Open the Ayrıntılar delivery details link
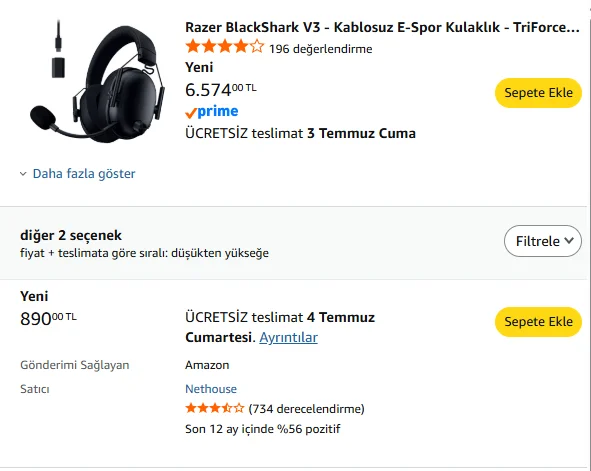 (x=288, y=337)
